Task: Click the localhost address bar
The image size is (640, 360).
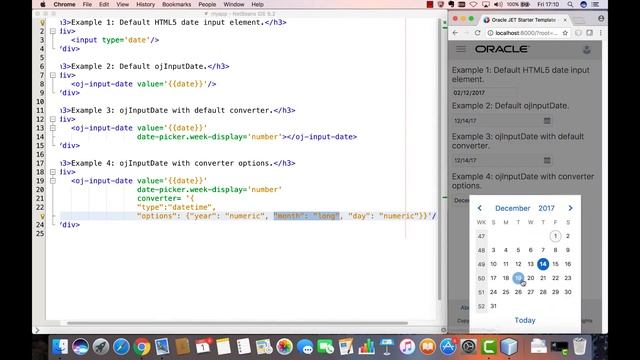Action: (527, 33)
